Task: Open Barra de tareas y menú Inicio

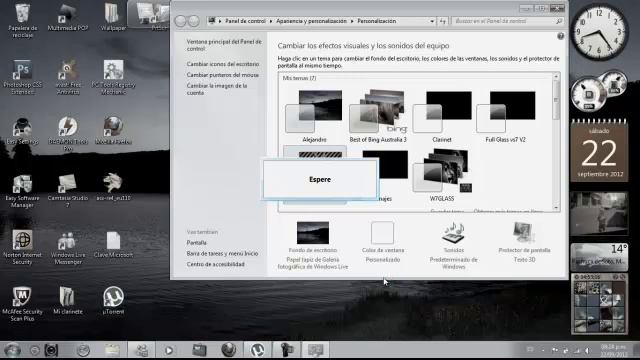Action: click(222, 253)
